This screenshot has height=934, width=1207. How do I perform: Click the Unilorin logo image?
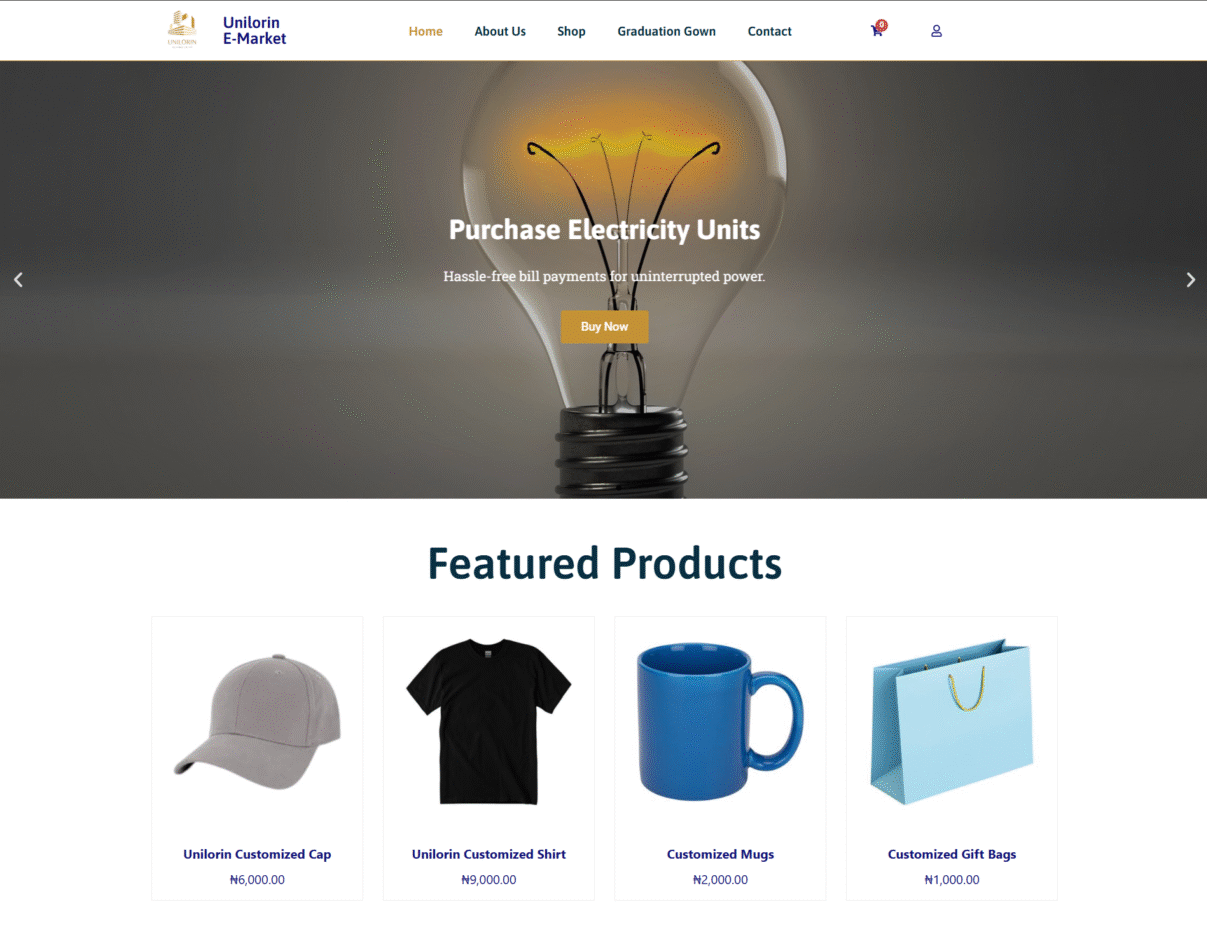[x=182, y=30]
